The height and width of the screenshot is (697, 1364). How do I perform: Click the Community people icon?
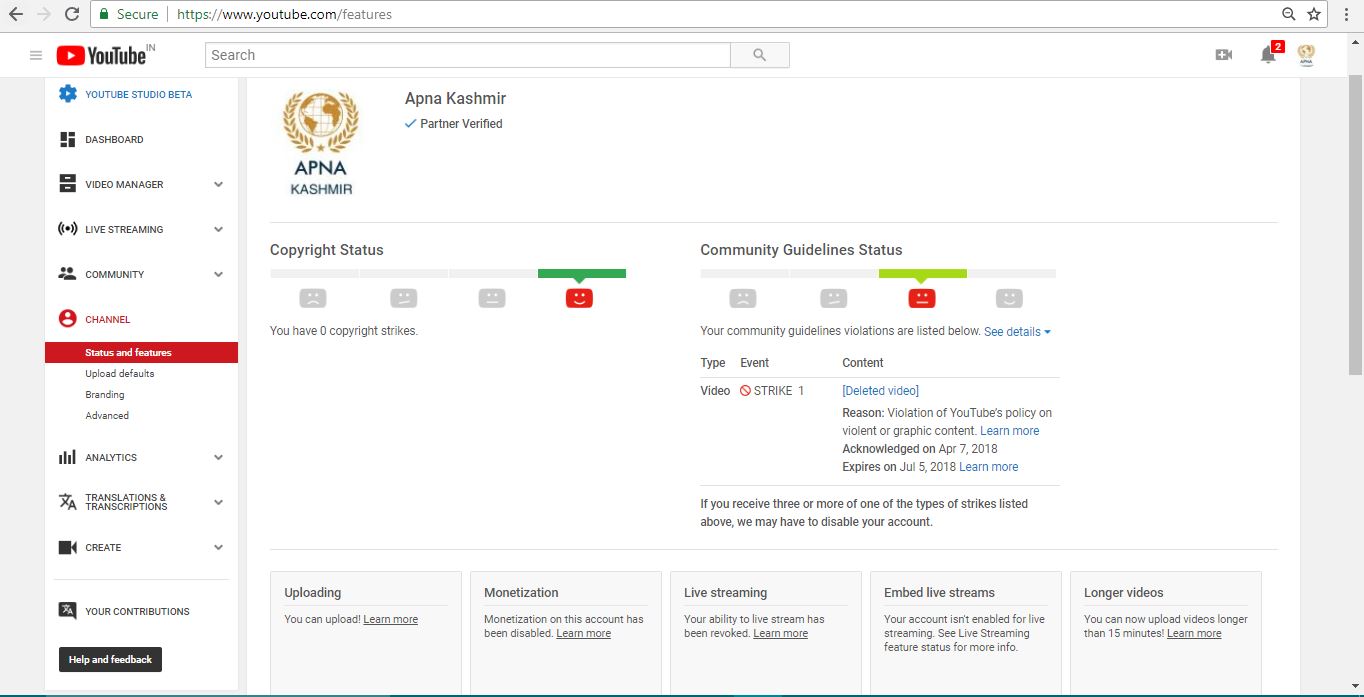click(67, 274)
